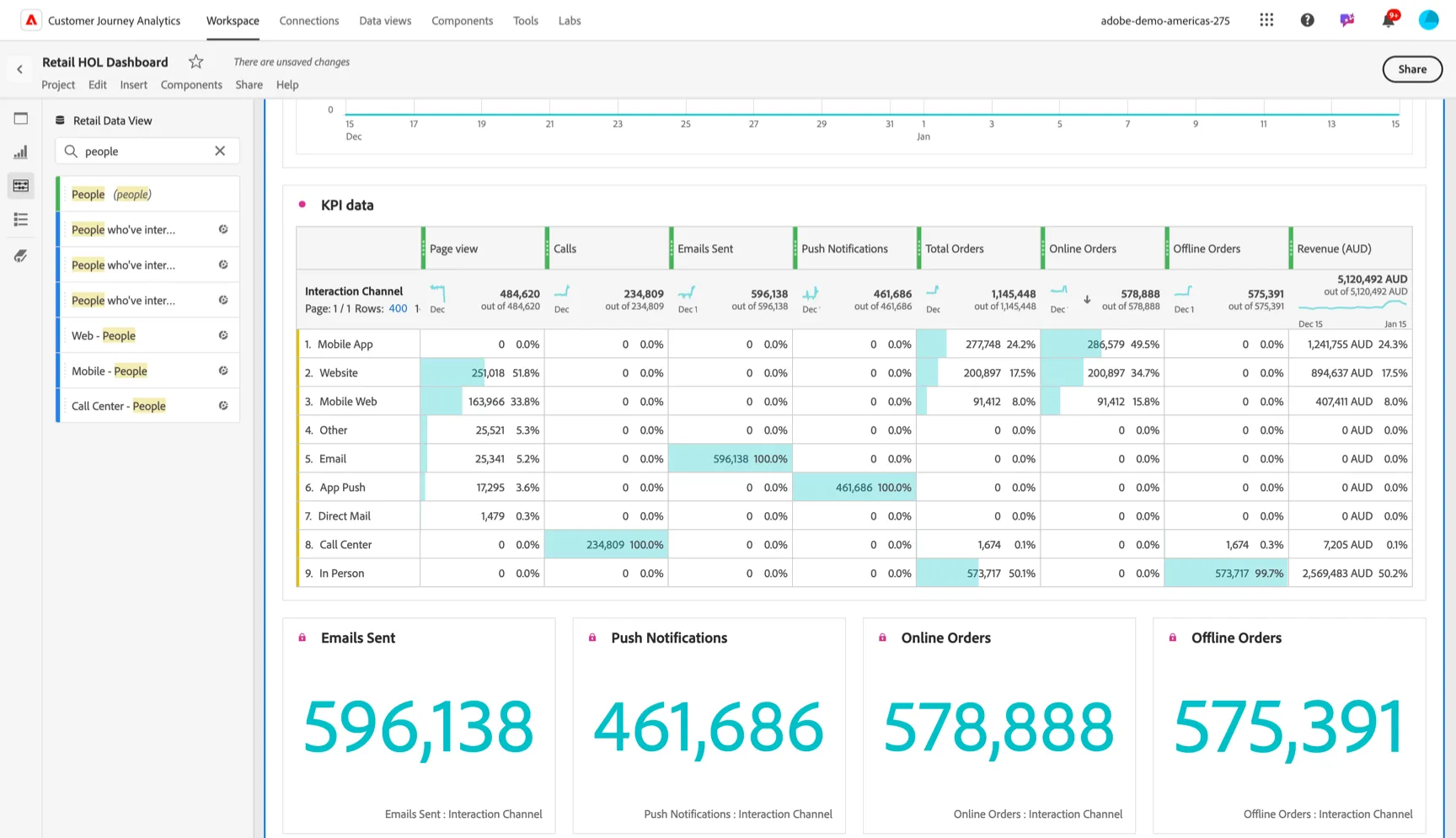This screenshot has height=838, width=1456.
Task: Click the people search field
Action: (x=147, y=151)
